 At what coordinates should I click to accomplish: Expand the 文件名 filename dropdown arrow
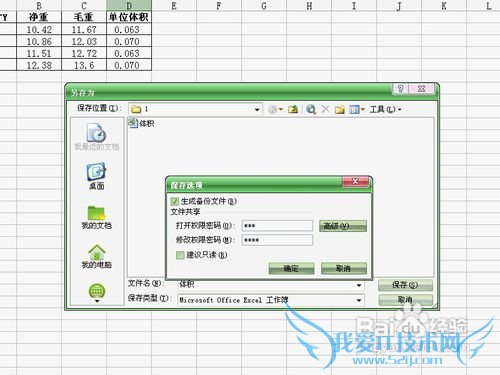click(359, 285)
